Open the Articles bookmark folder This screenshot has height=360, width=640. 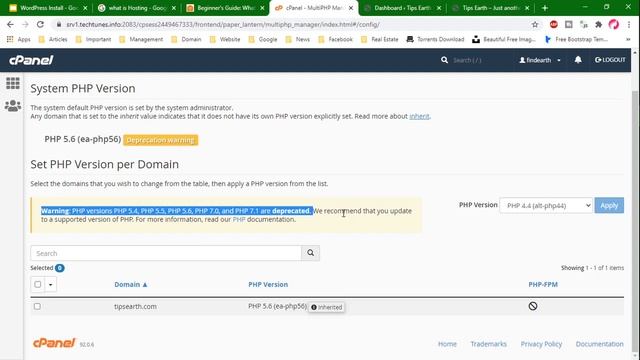(x=53, y=39)
